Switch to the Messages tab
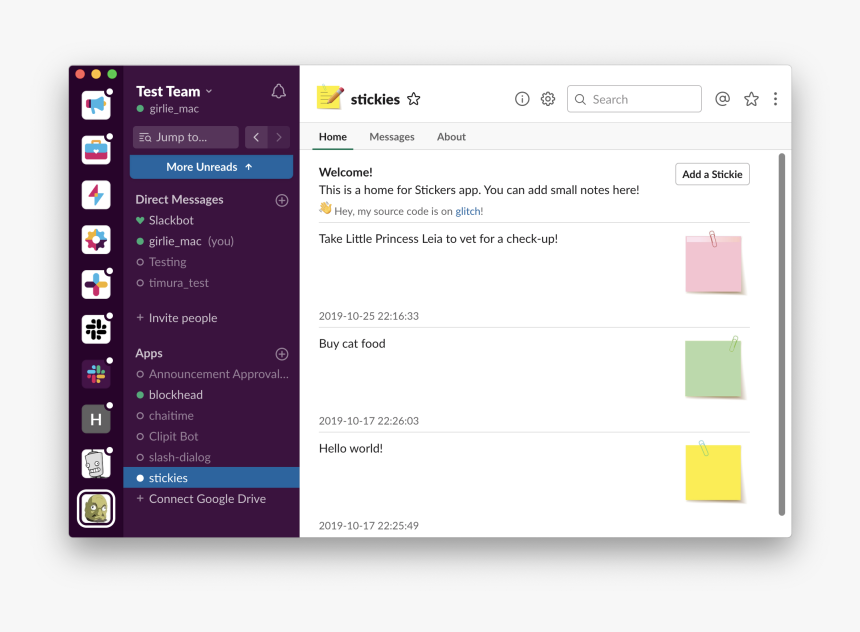The width and height of the screenshot is (860, 632). click(392, 137)
